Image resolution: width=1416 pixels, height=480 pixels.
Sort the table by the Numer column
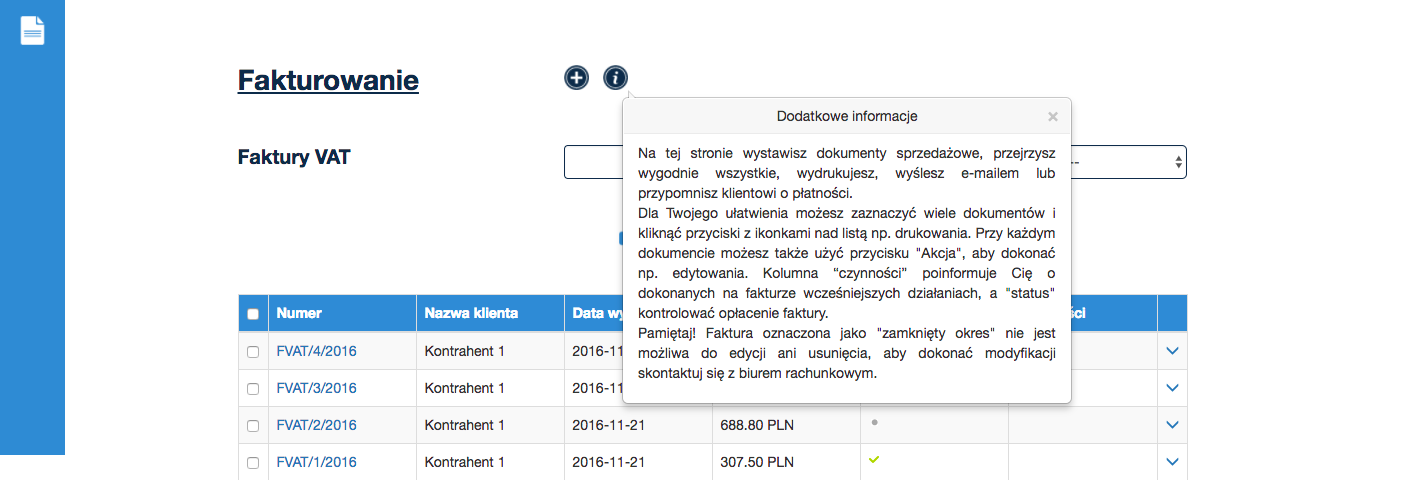299,313
